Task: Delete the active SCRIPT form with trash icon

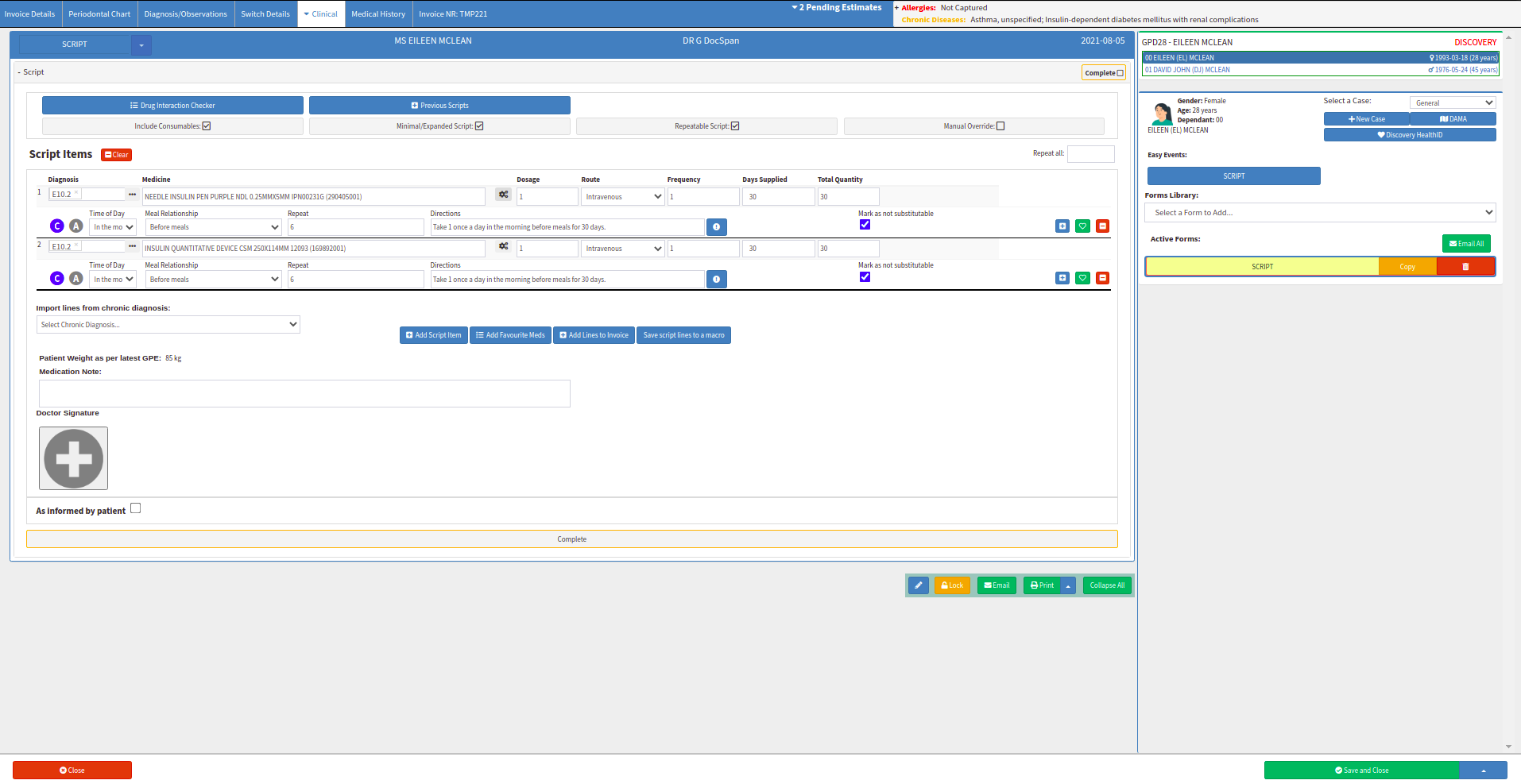Action: click(x=1465, y=267)
